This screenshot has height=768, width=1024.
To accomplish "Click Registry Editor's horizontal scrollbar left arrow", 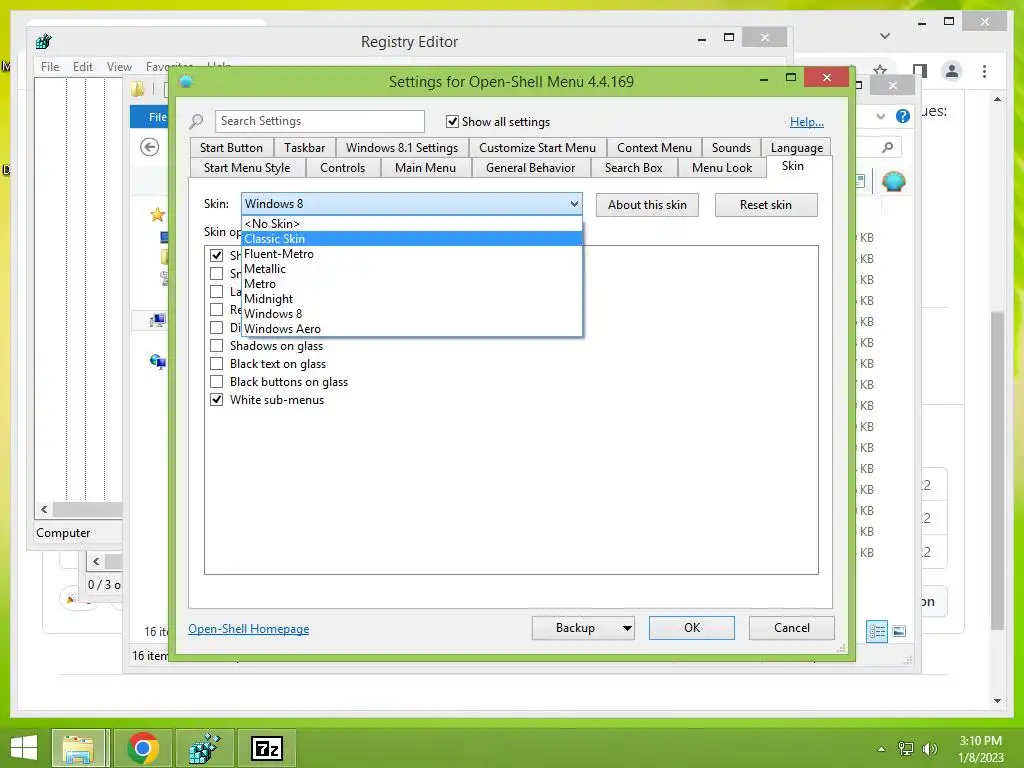I will (x=44, y=509).
